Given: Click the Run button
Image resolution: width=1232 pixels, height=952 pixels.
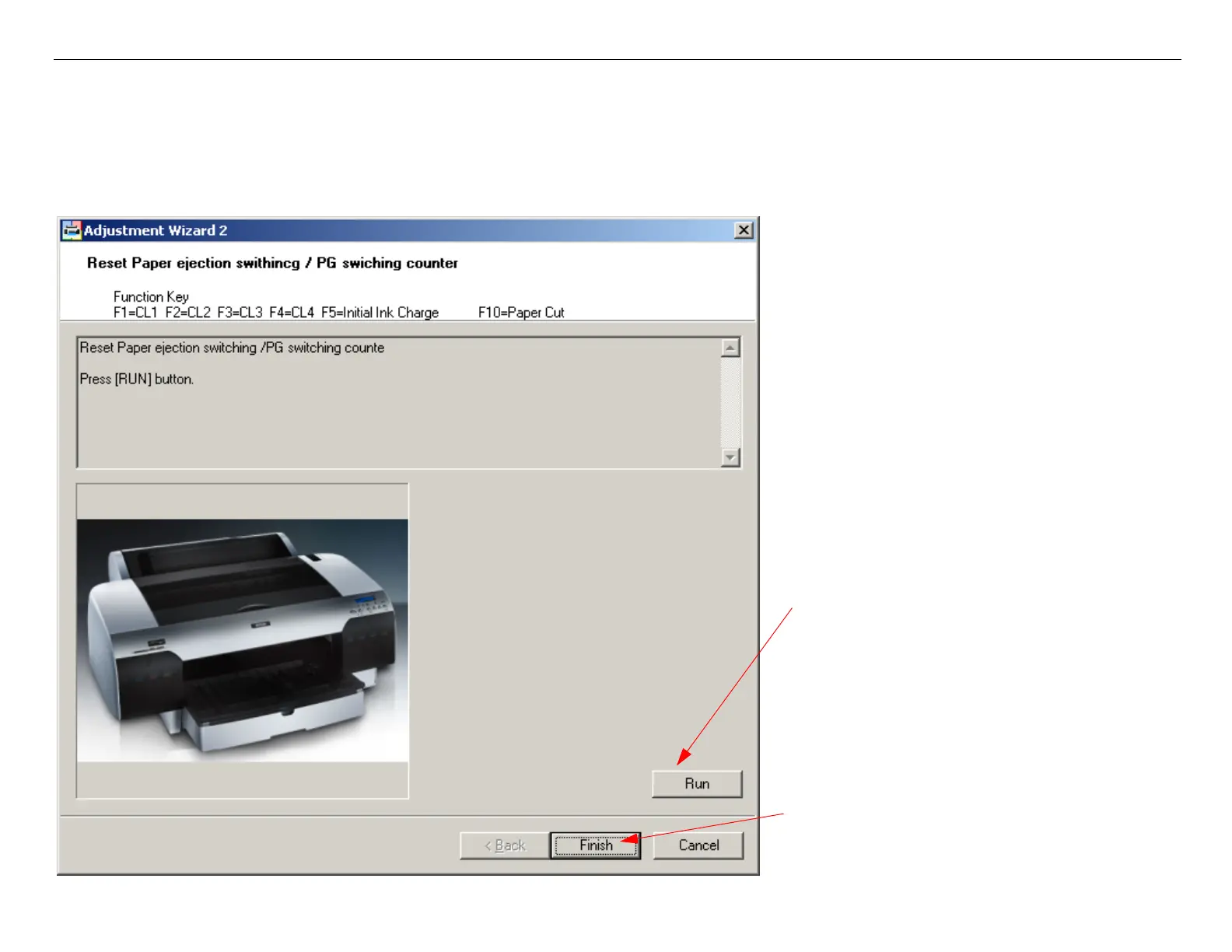Looking at the screenshot, I should [x=697, y=784].
